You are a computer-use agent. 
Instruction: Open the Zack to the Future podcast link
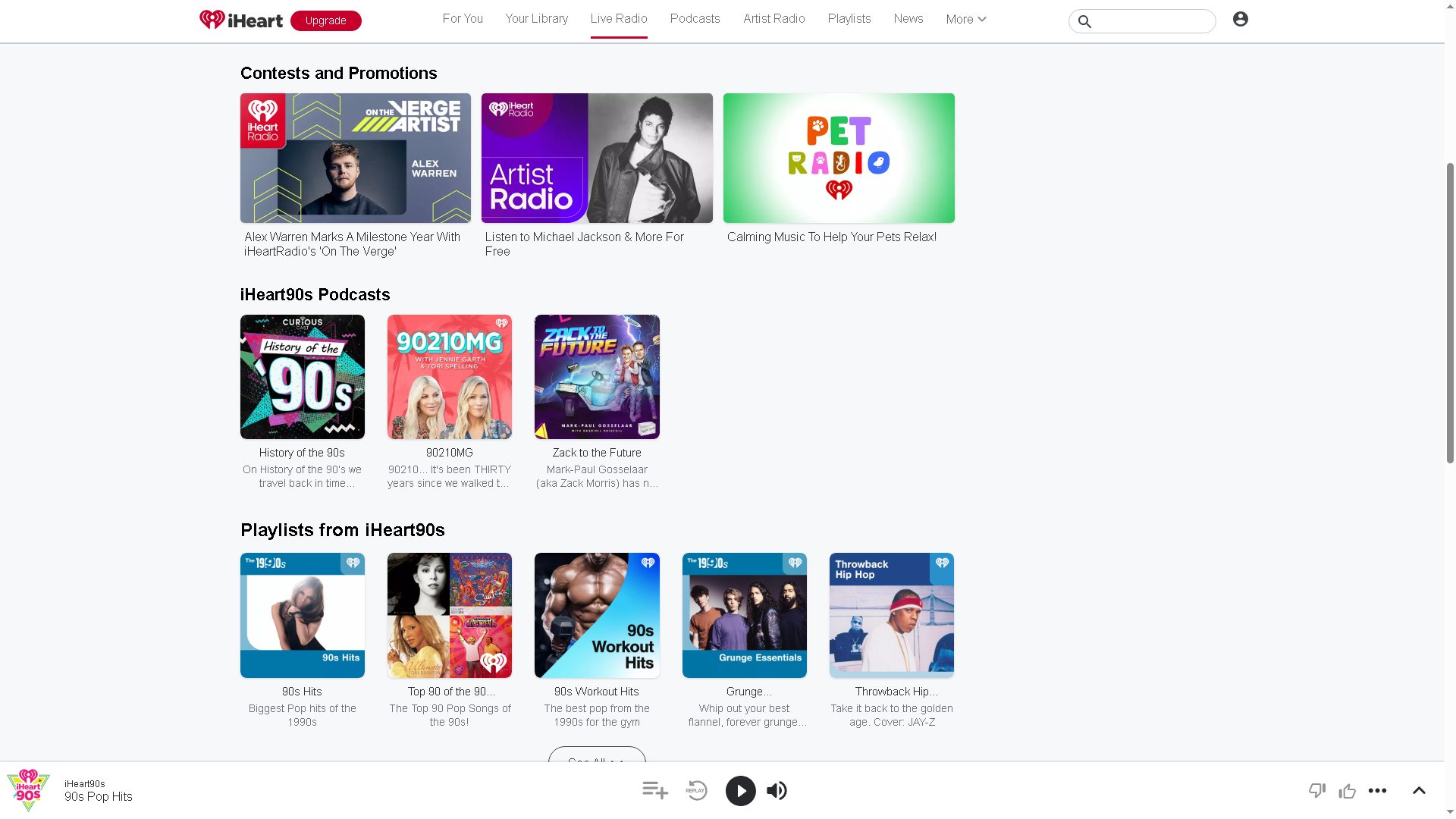point(597,453)
